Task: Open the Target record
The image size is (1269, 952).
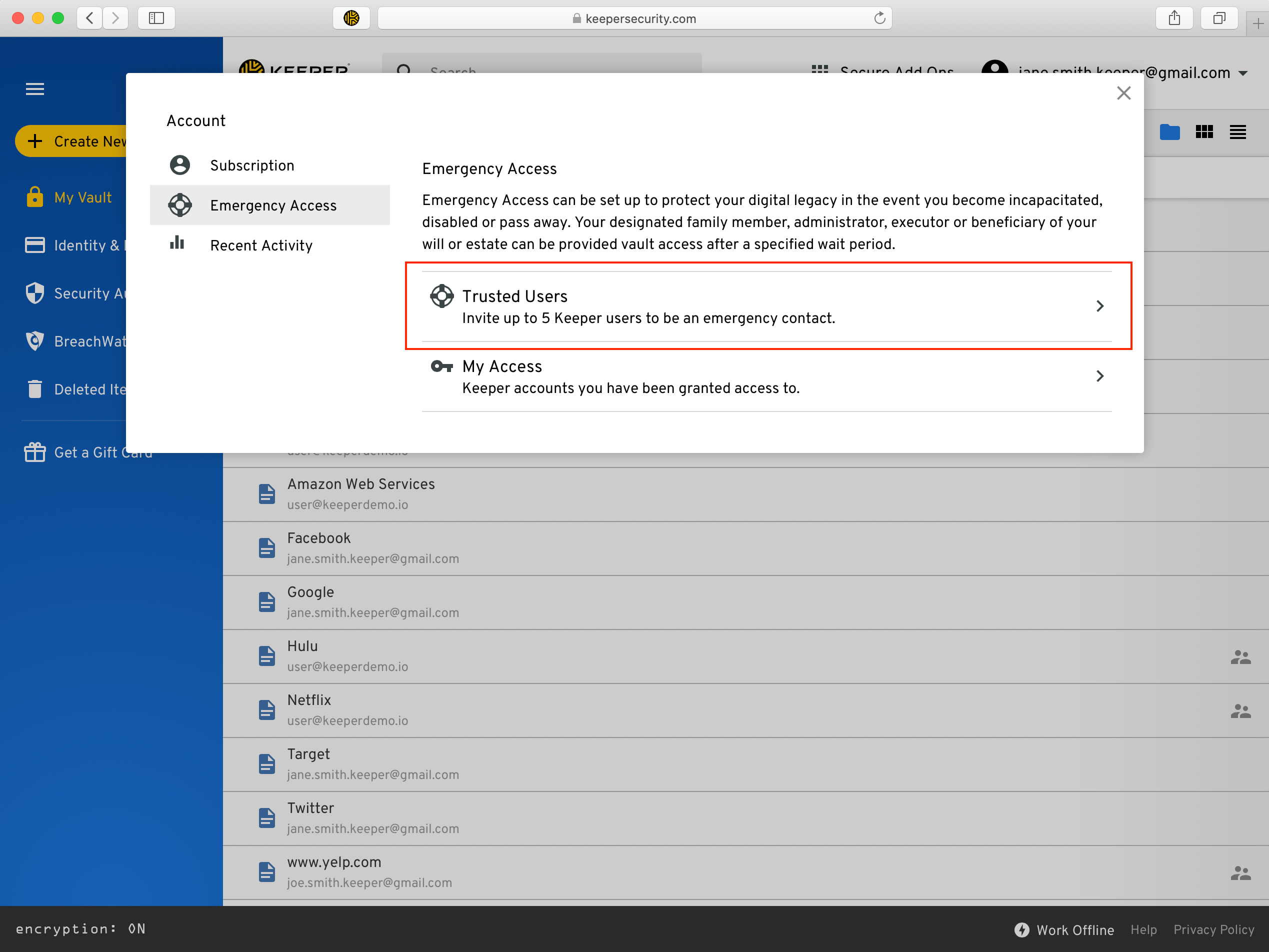Action: tap(746, 764)
